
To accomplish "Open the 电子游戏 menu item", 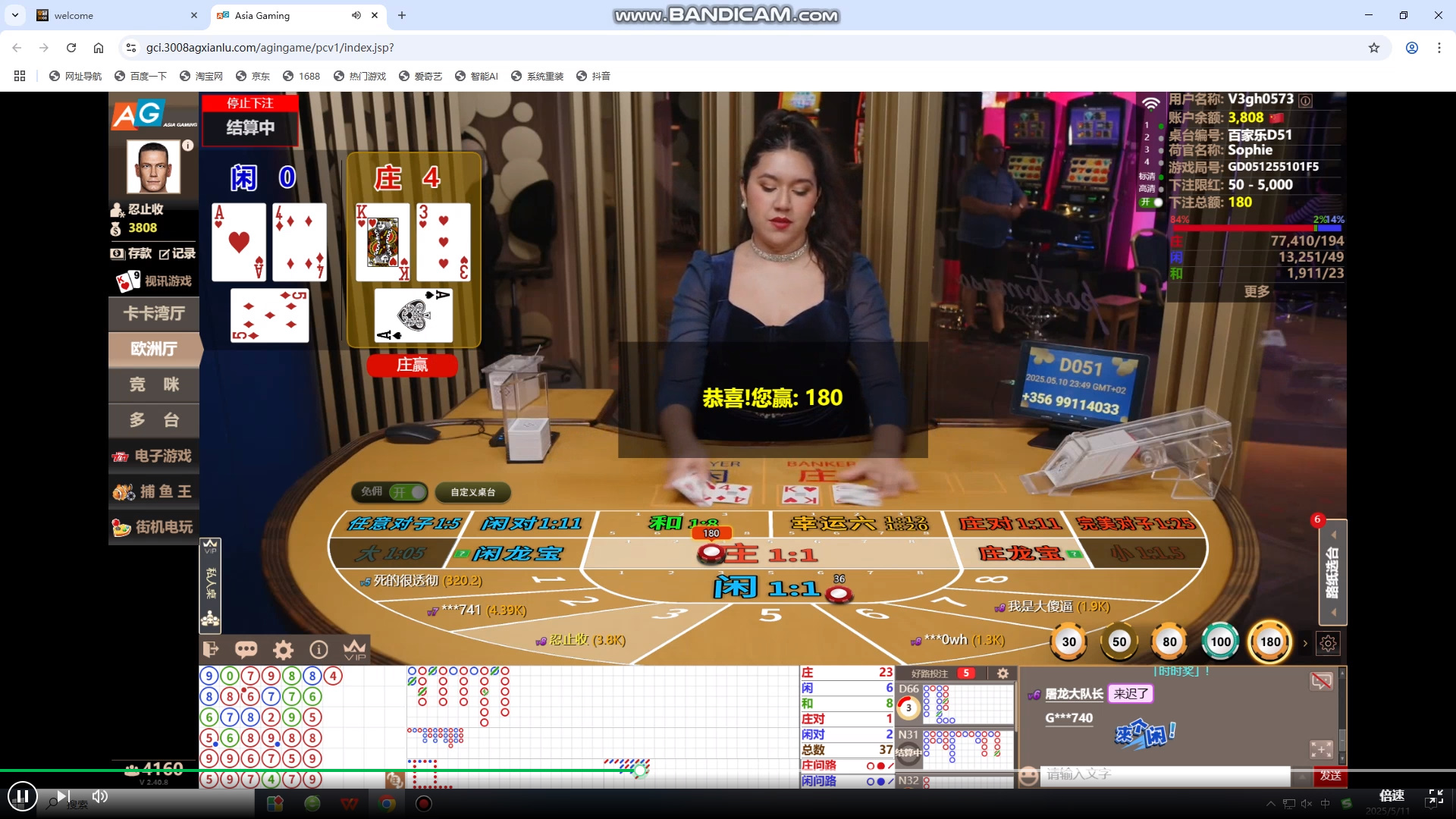I will pyautogui.click(x=154, y=456).
